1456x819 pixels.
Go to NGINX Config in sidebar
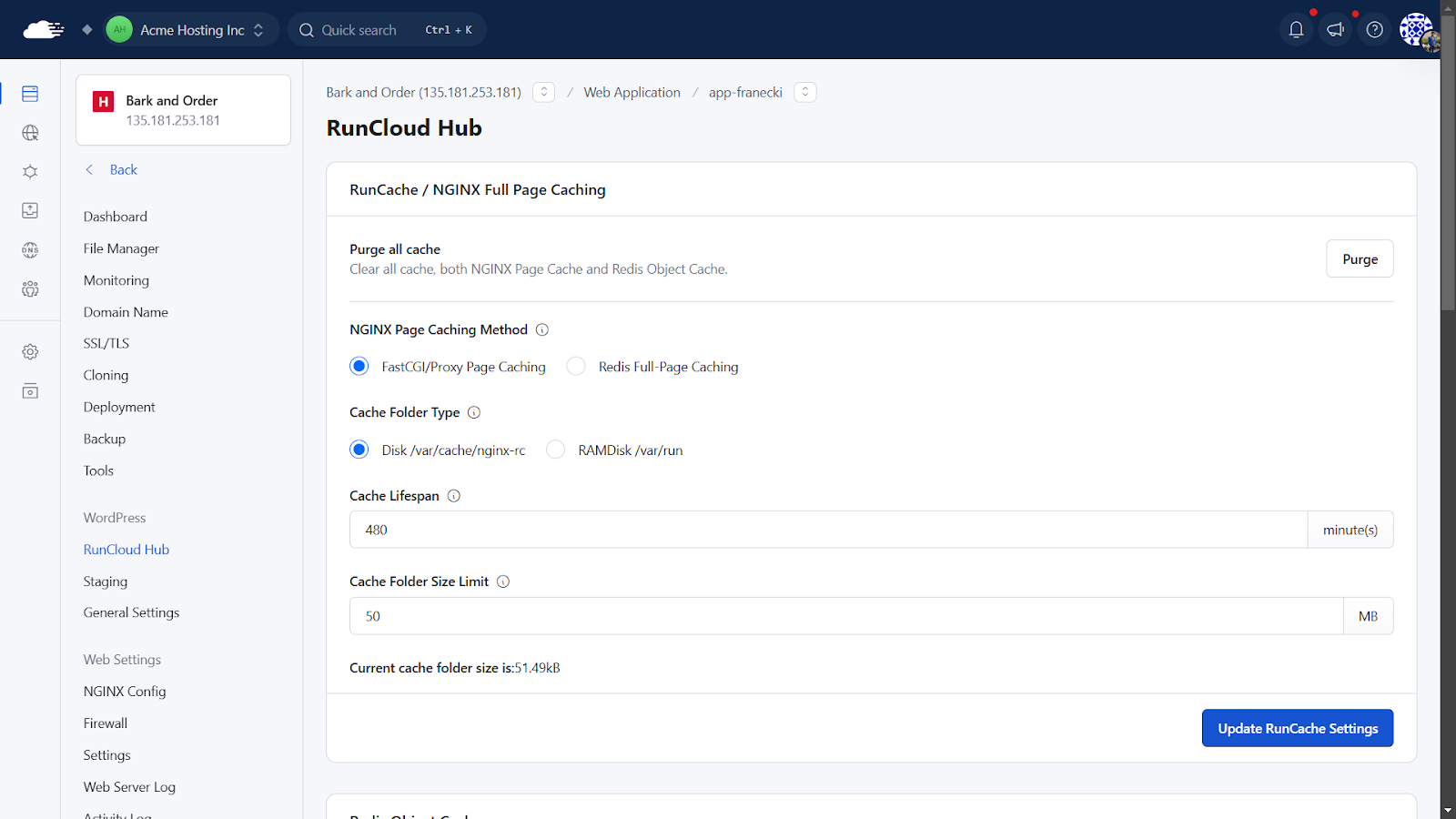pos(125,692)
